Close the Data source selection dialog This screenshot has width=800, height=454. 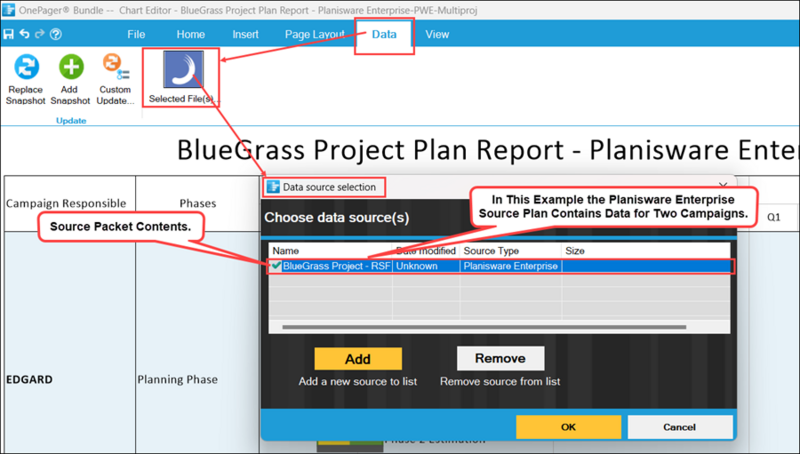click(x=723, y=185)
